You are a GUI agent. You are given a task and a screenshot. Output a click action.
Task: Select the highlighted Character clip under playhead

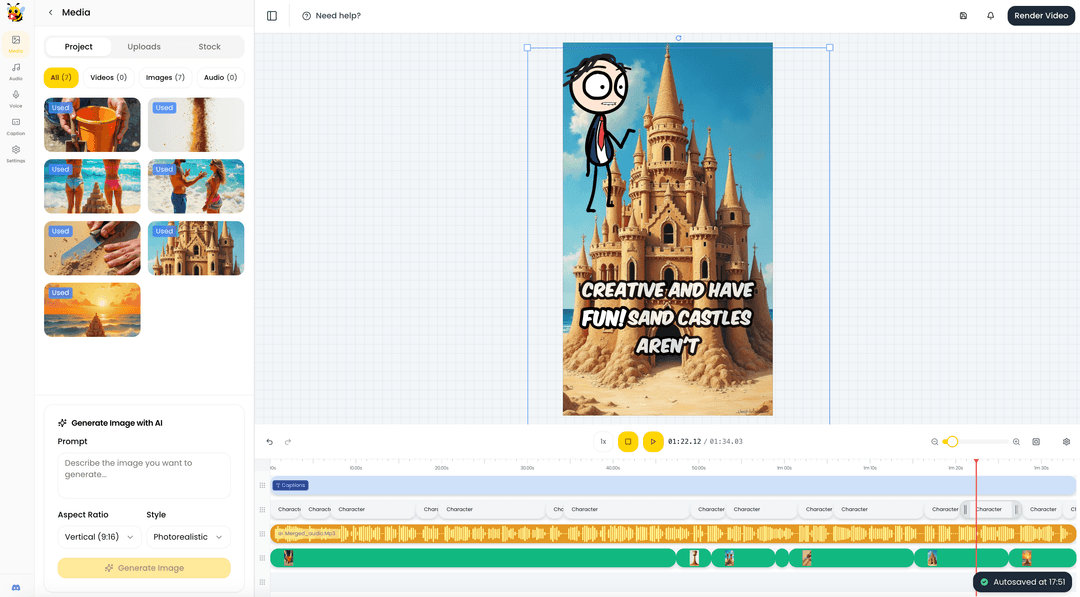point(990,510)
